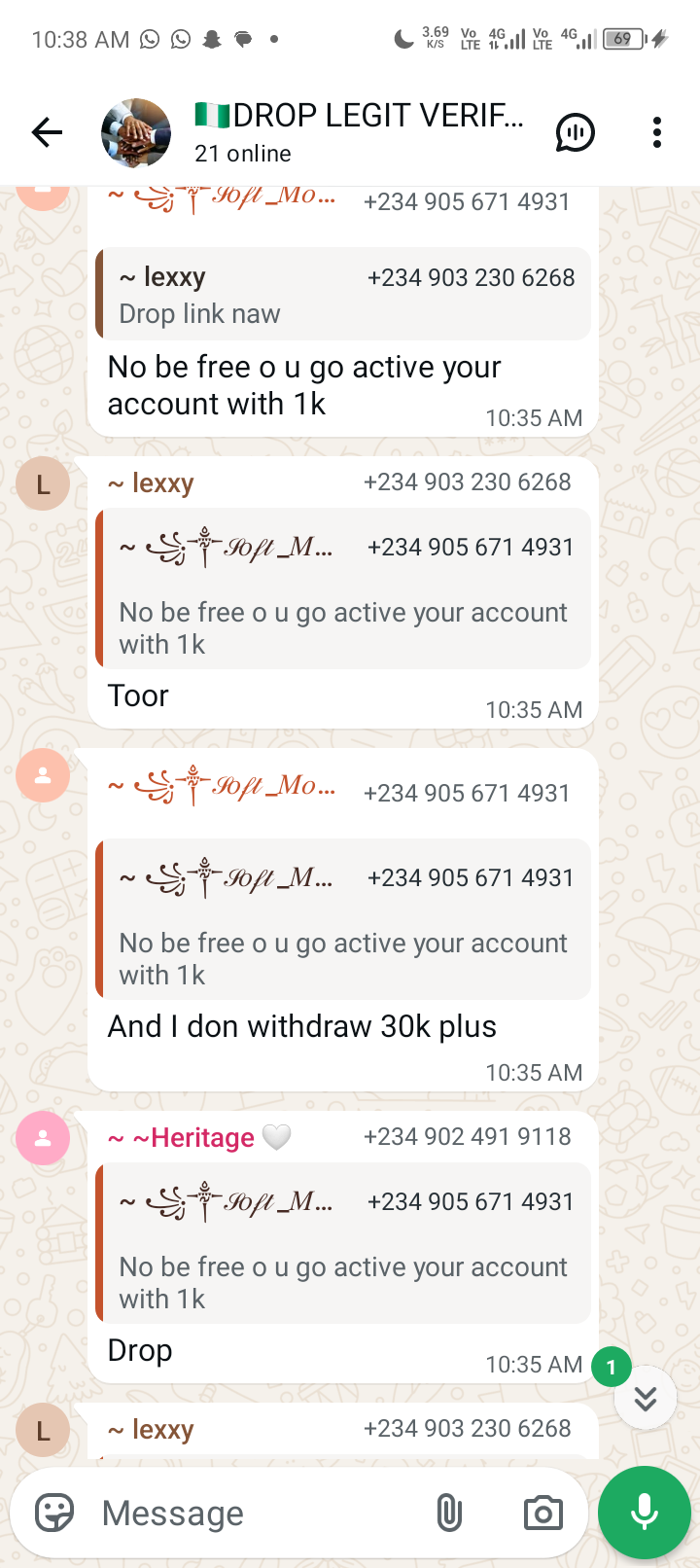Viewport: 700px width, 1568px height.
Task: Open the three-dot more options menu
Action: click(657, 132)
